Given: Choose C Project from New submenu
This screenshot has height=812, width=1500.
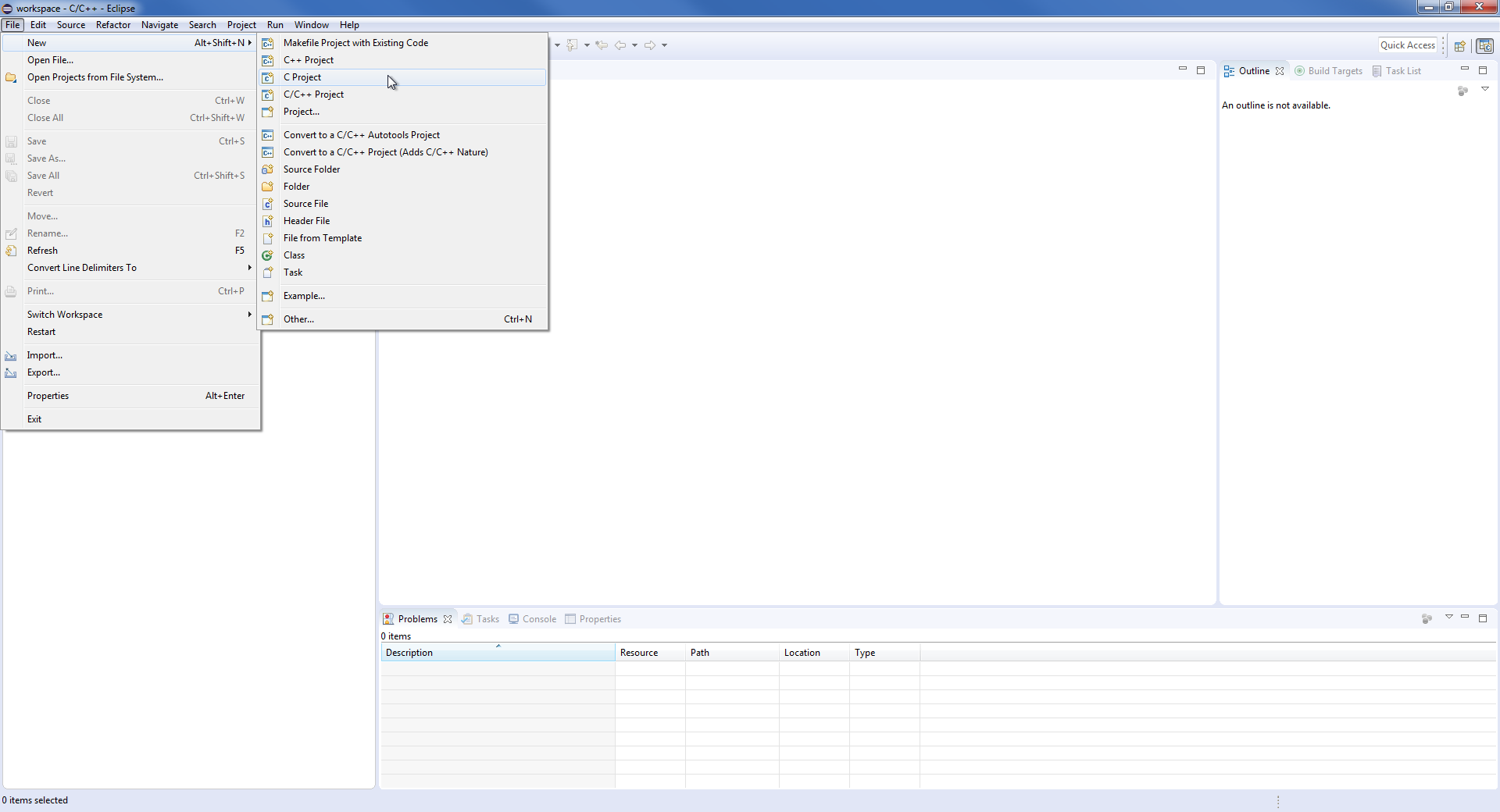Looking at the screenshot, I should (x=302, y=77).
